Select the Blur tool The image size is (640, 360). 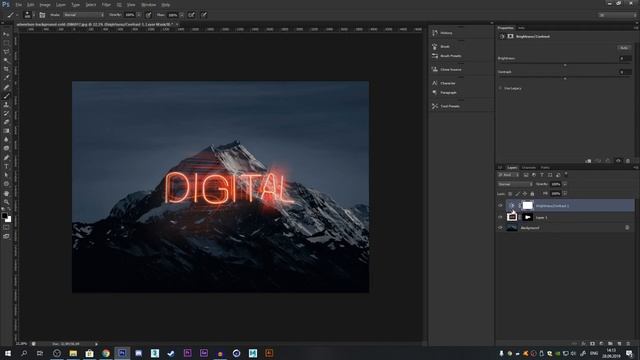tap(6, 140)
